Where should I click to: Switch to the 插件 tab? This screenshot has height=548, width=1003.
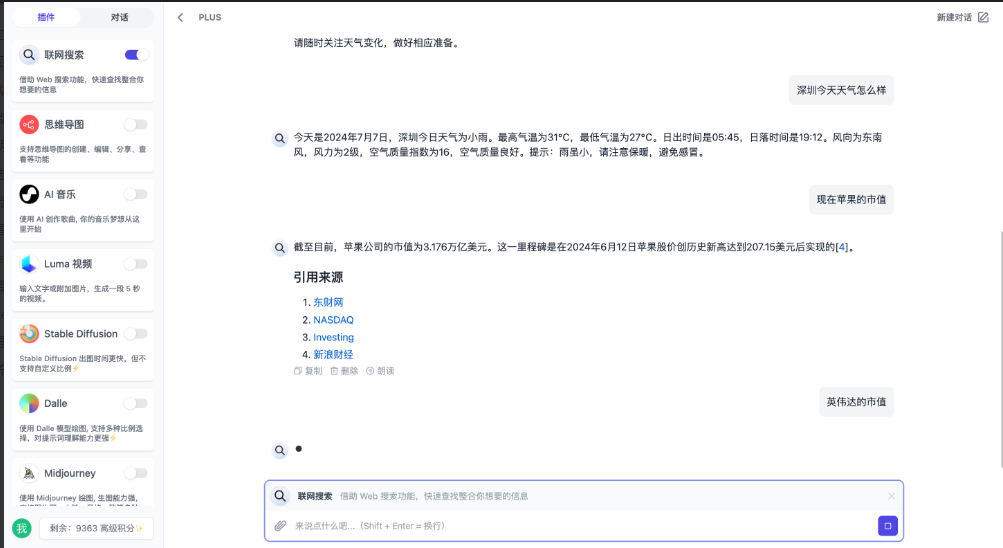click(x=46, y=17)
